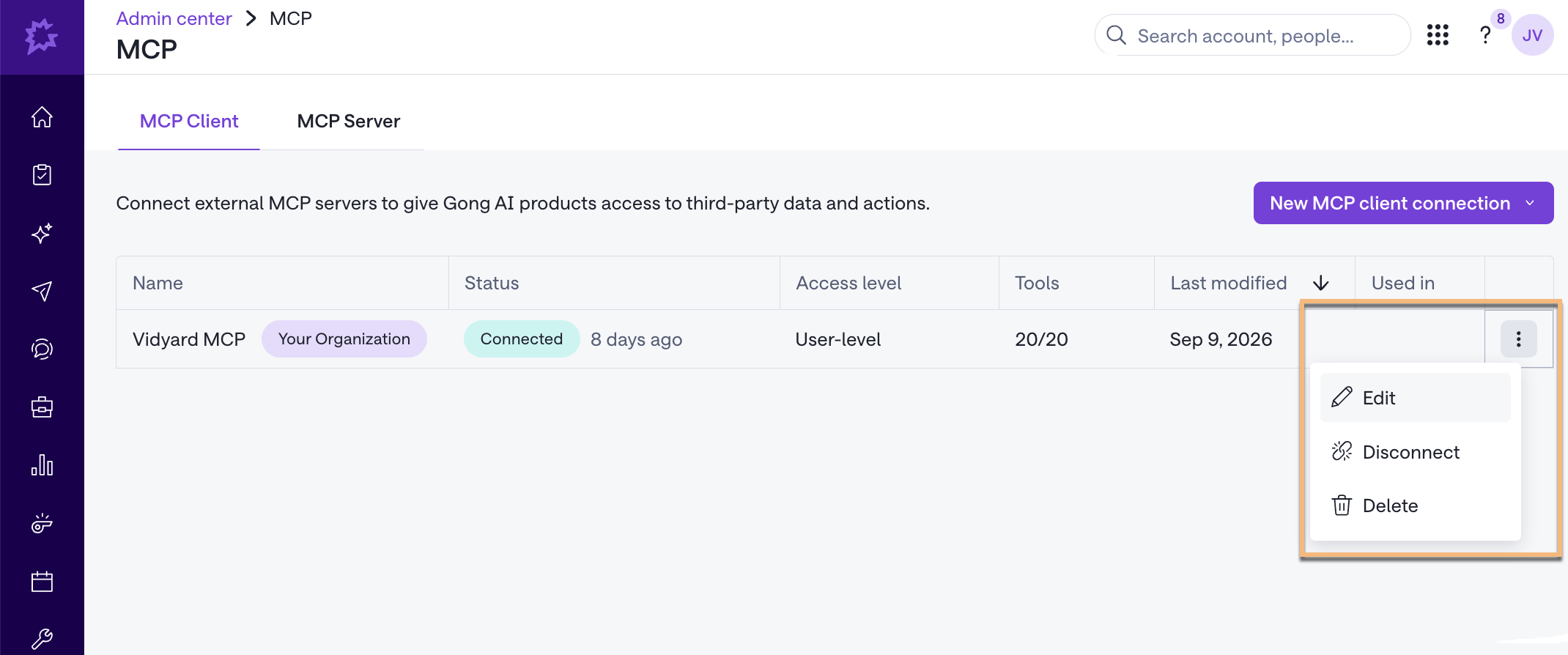
Task: Choose Edit from the row menu
Action: 1415,398
